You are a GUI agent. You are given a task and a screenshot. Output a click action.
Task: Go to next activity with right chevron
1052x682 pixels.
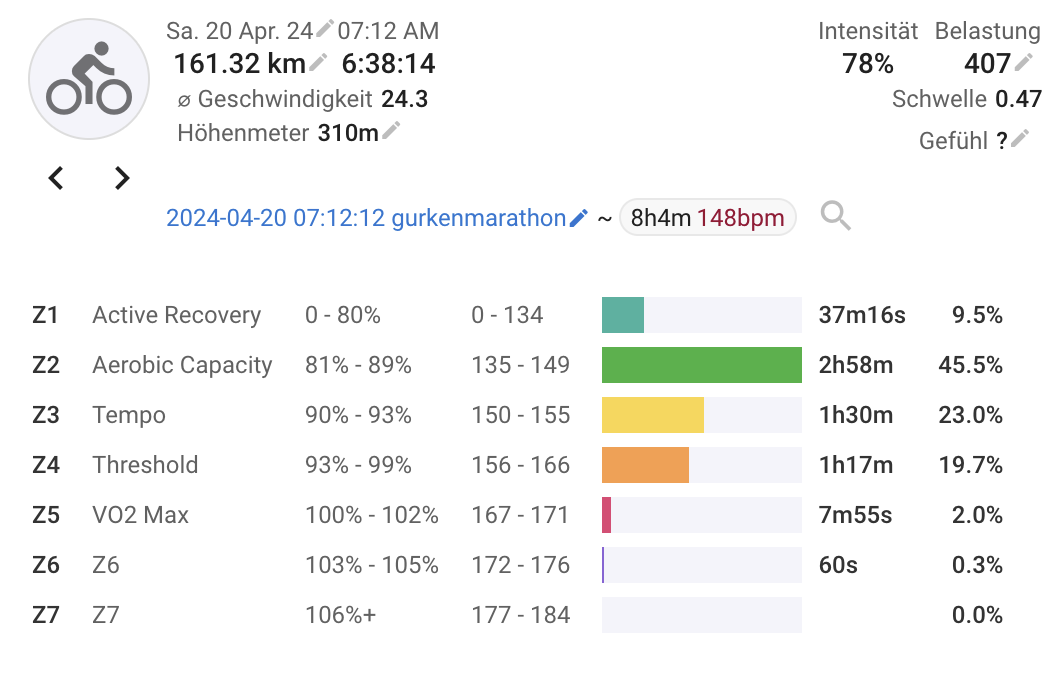[122, 178]
